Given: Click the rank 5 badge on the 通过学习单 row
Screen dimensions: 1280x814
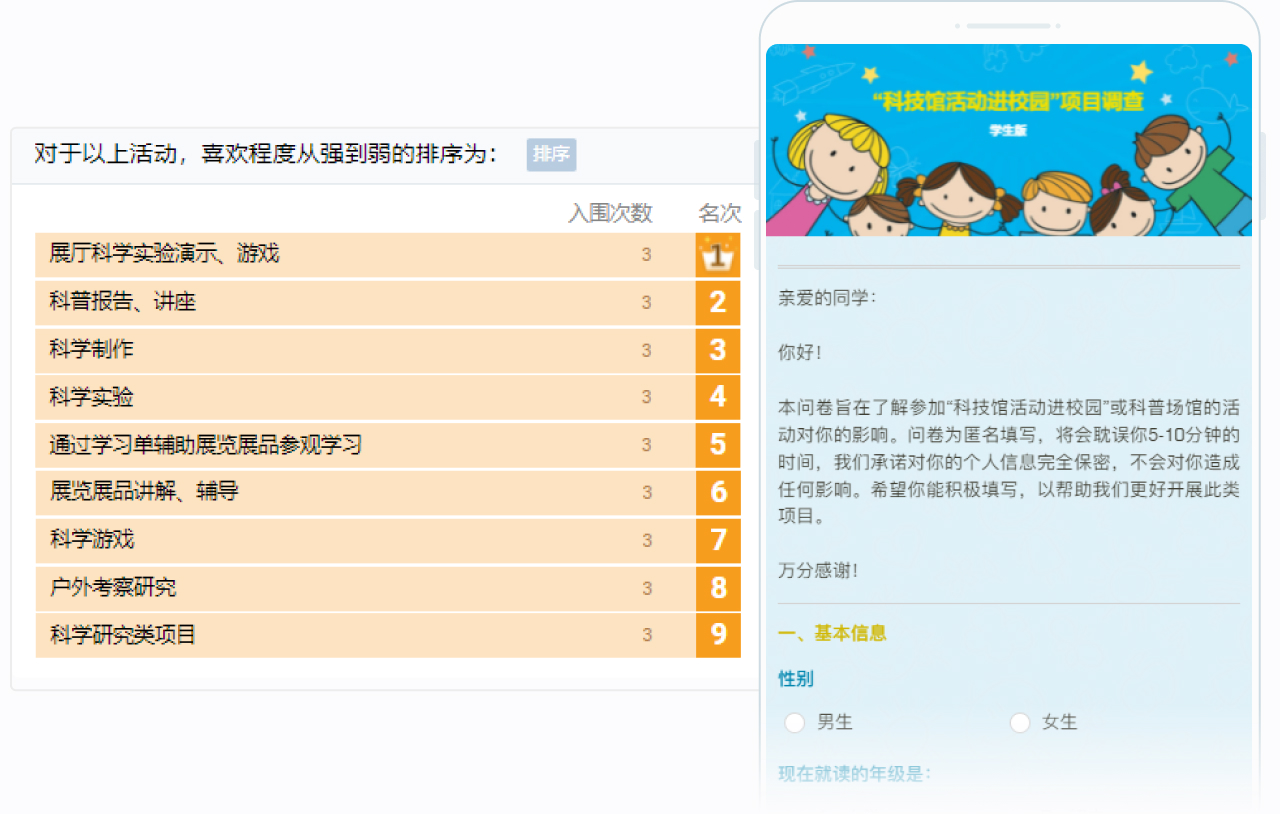Looking at the screenshot, I should [718, 445].
